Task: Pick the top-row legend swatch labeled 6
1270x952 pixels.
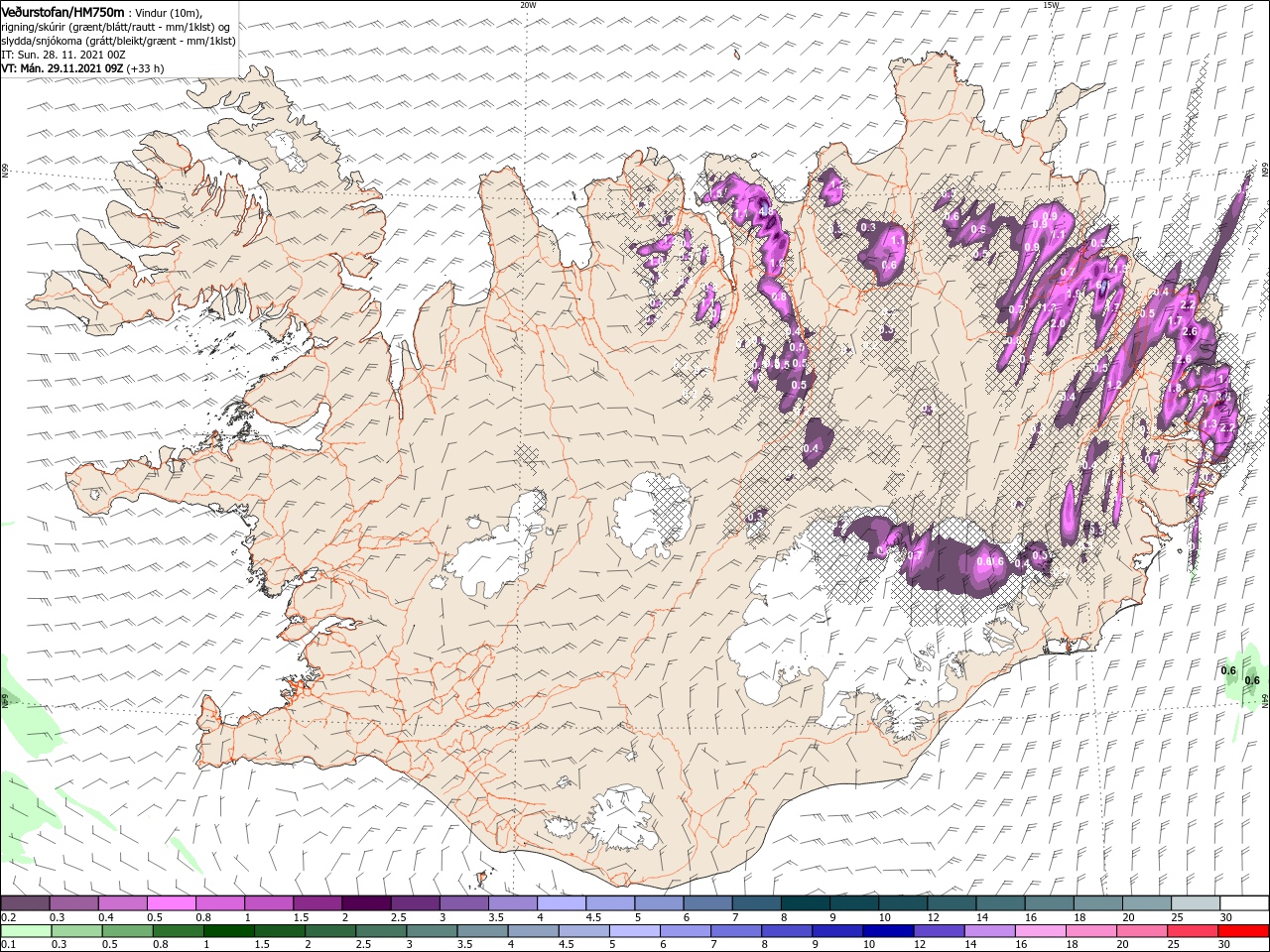Action: click(x=705, y=903)
